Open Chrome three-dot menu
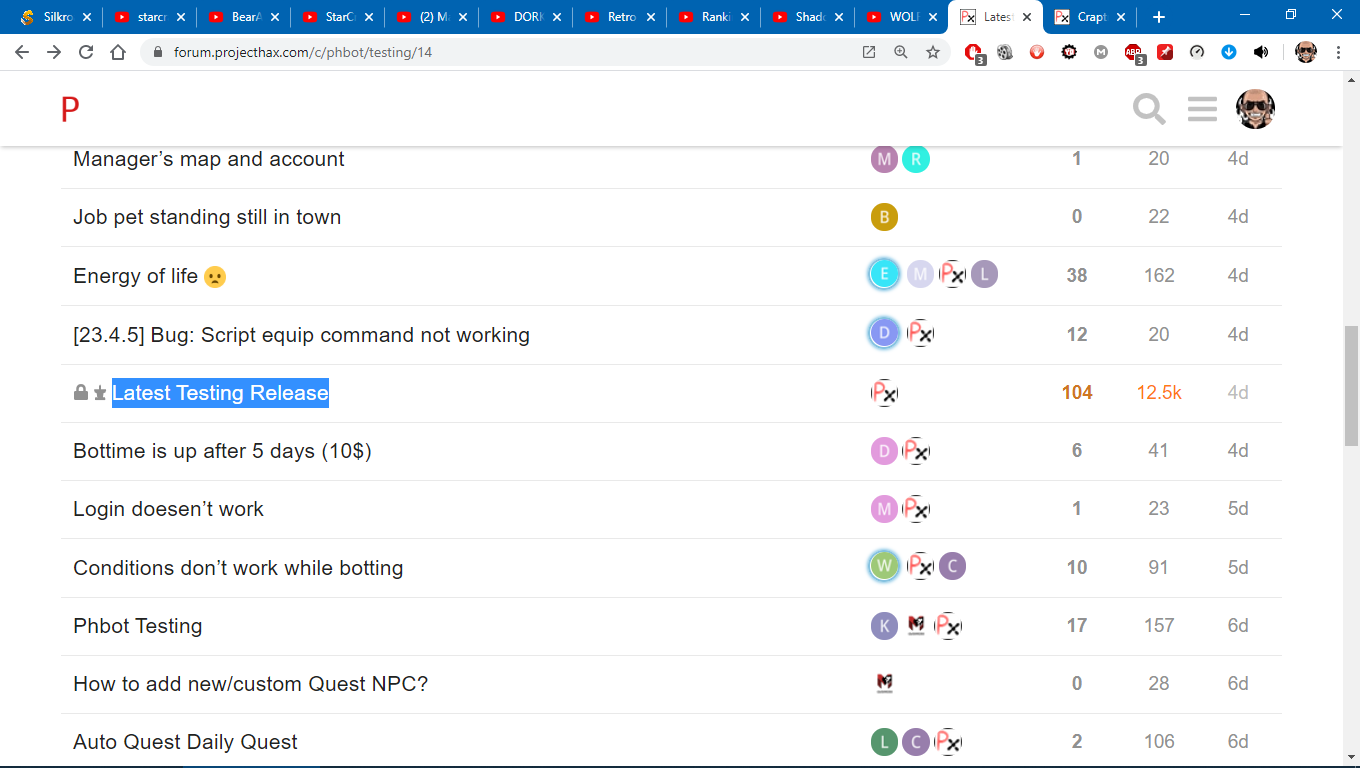 coord(1338,53)
